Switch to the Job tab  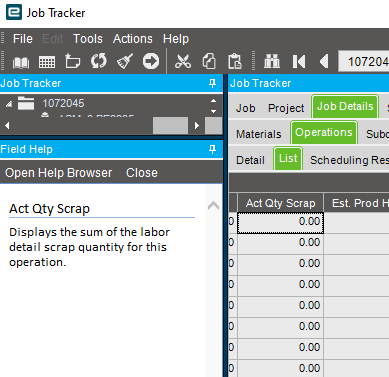point(246,108)
